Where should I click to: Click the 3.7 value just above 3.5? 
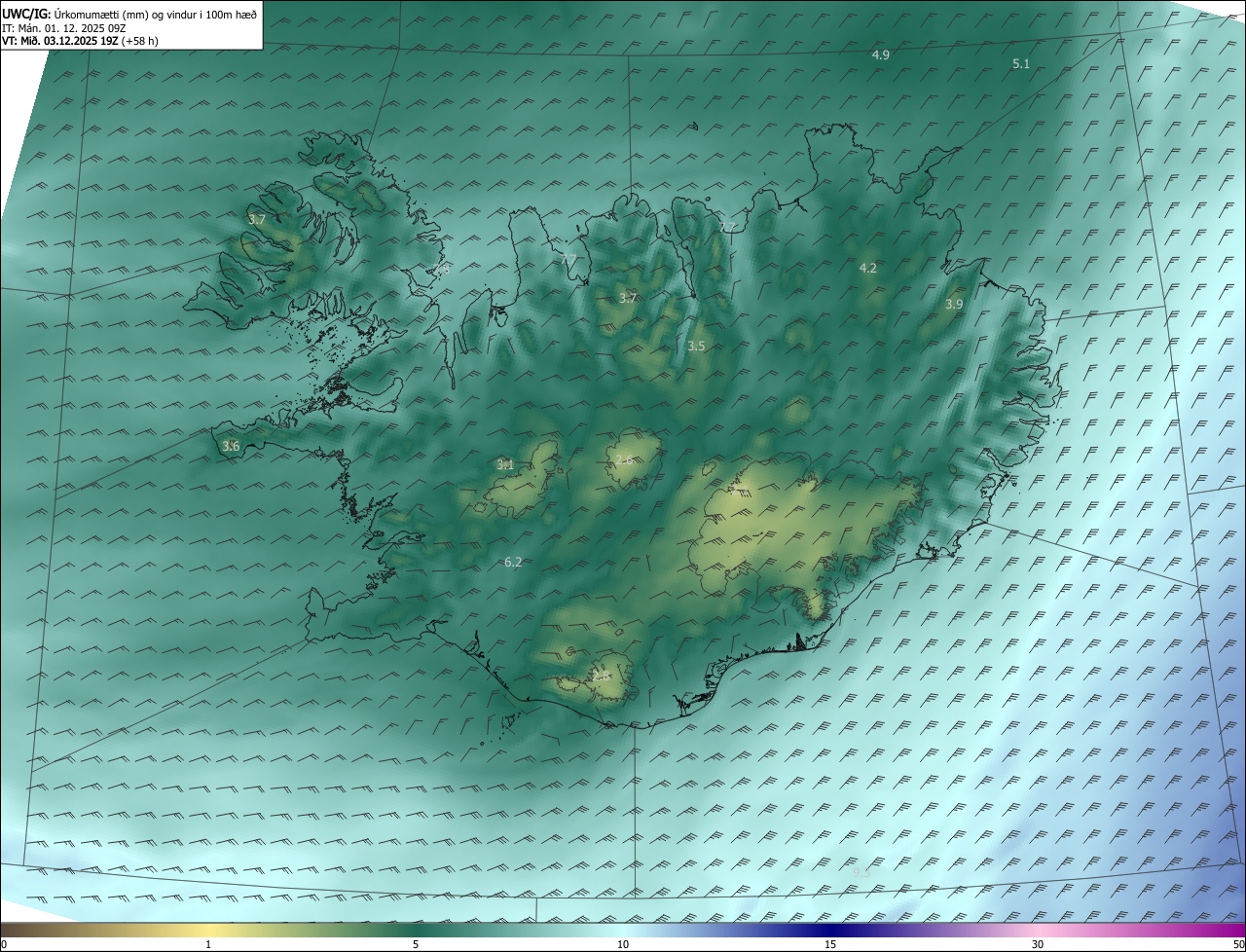pos(628,299)
